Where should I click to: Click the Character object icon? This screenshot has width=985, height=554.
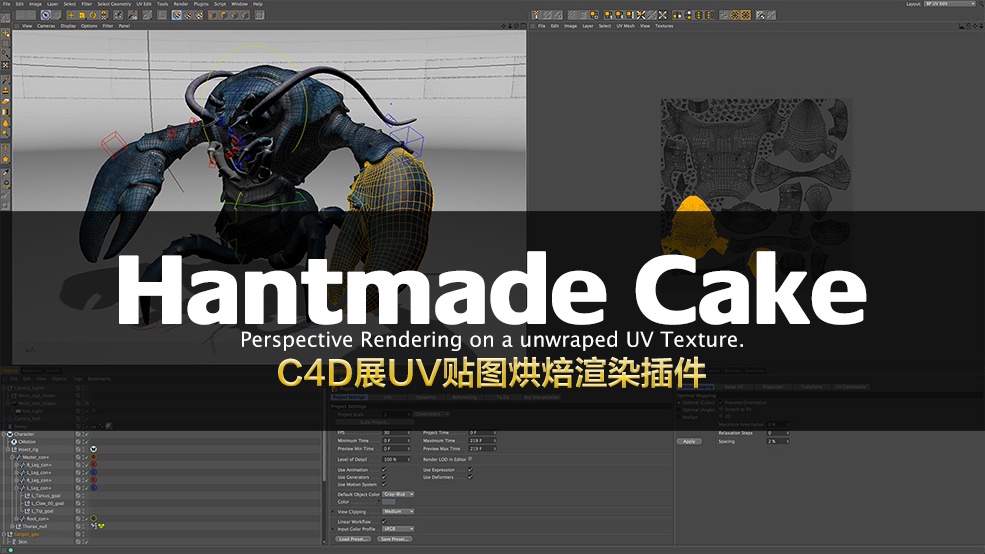coord(9,434)
